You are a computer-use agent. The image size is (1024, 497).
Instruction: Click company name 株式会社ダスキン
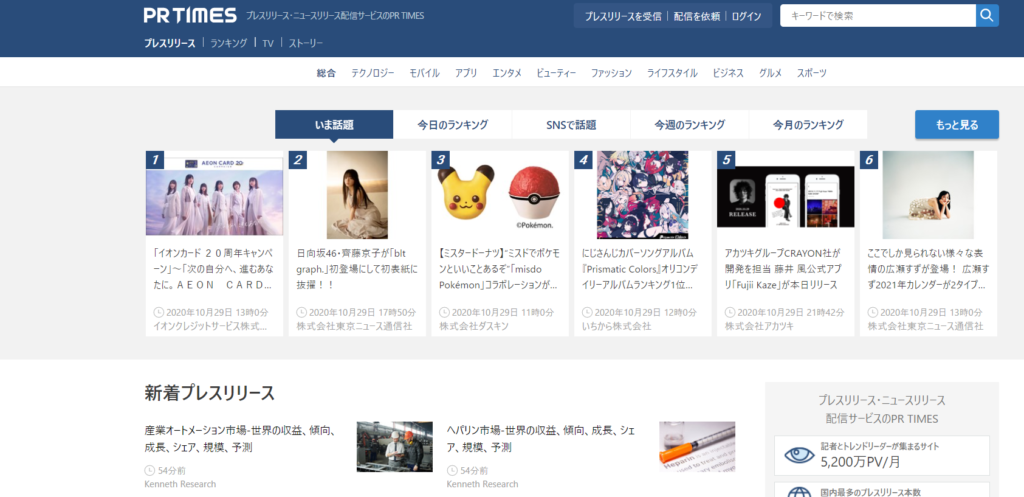[473, 325]
